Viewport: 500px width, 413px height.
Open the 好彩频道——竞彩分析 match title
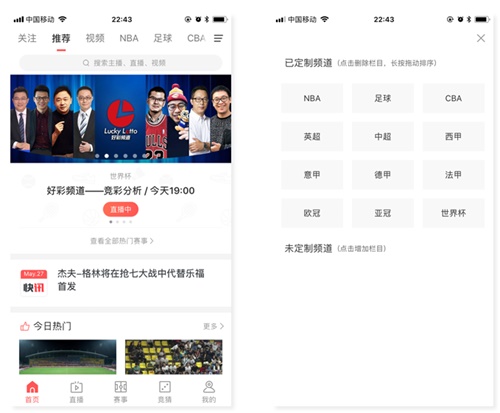(x=121, y=191)
